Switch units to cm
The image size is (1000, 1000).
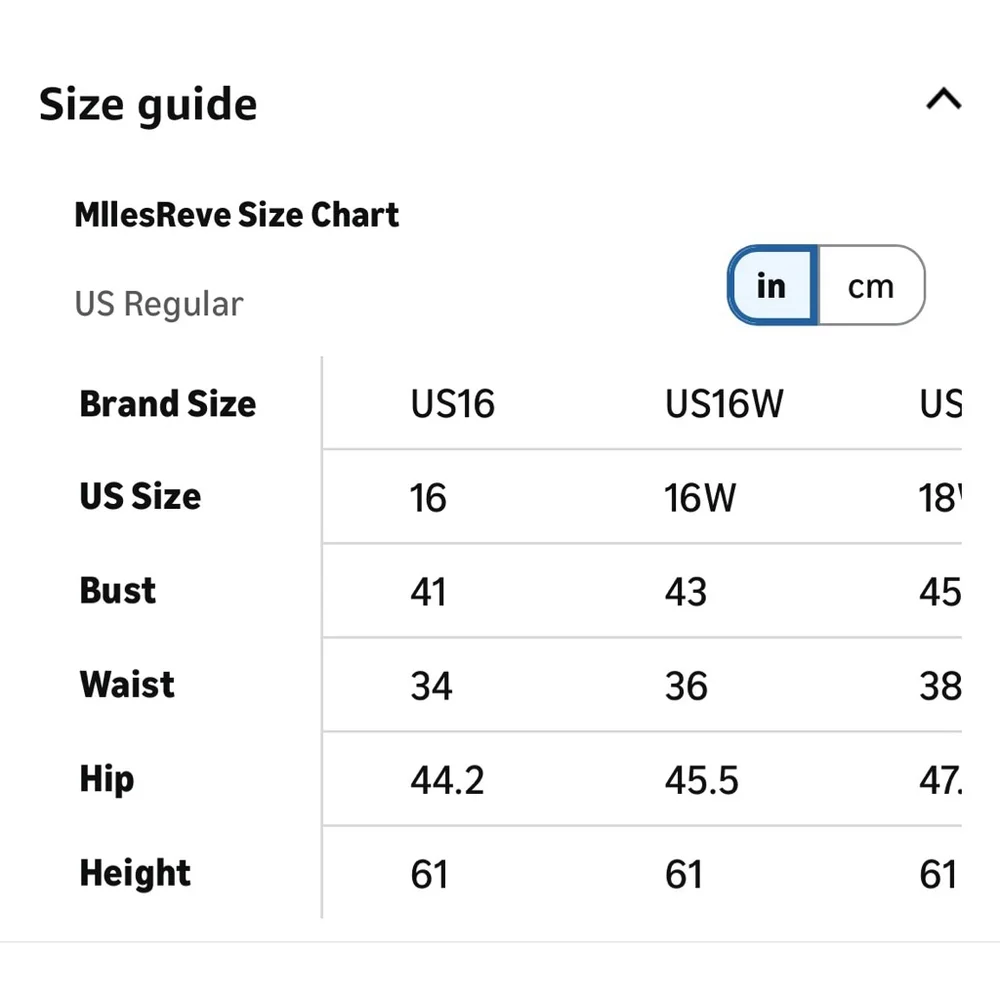(x=870, y=286)
